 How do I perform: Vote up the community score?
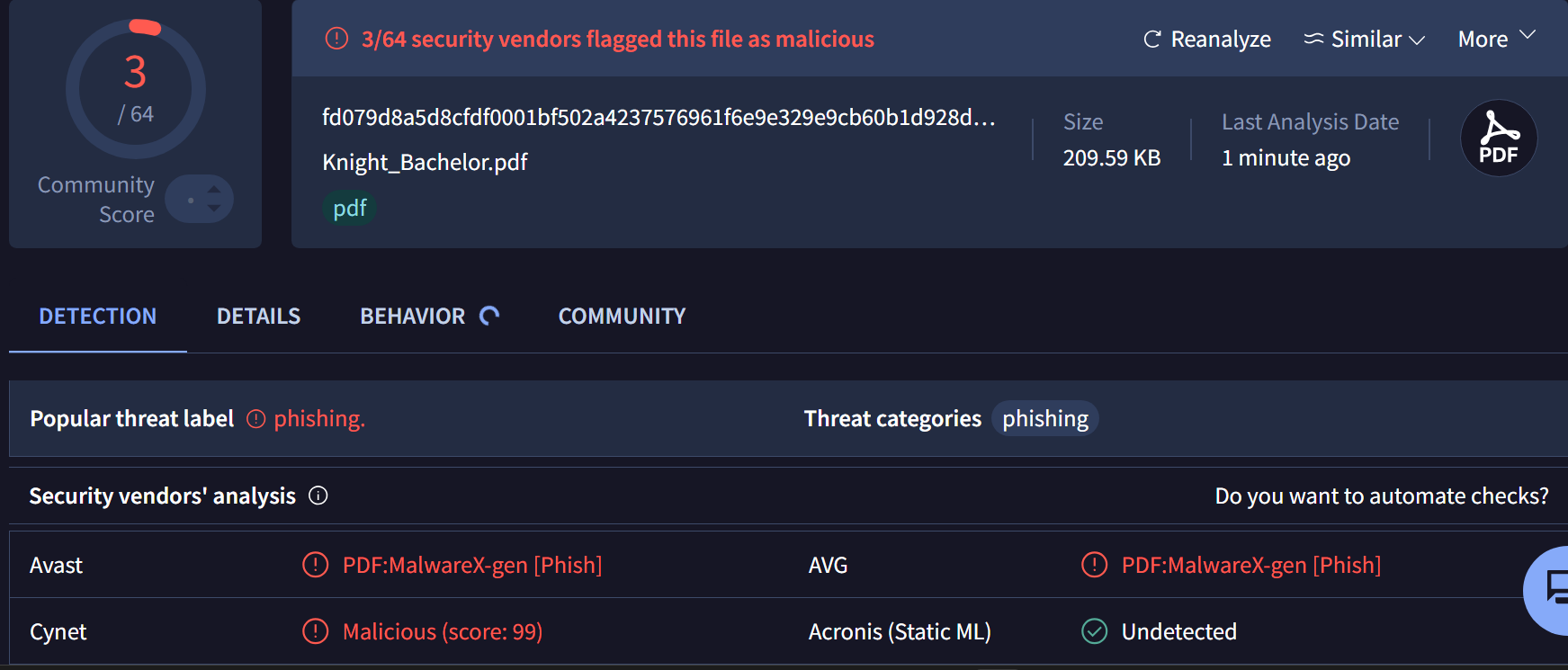pyautogui.click(x=214, y=189)
